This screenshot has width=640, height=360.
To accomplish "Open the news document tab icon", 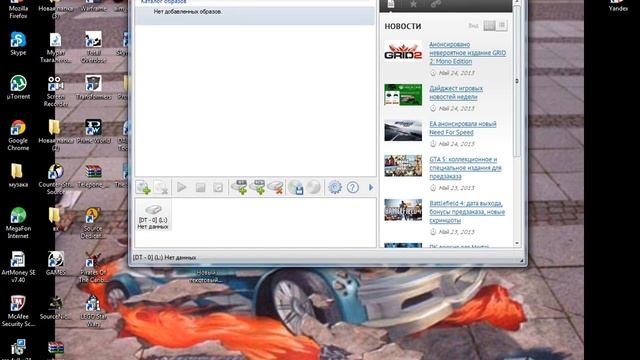I will pyautogui.click(x=391, y=4).
